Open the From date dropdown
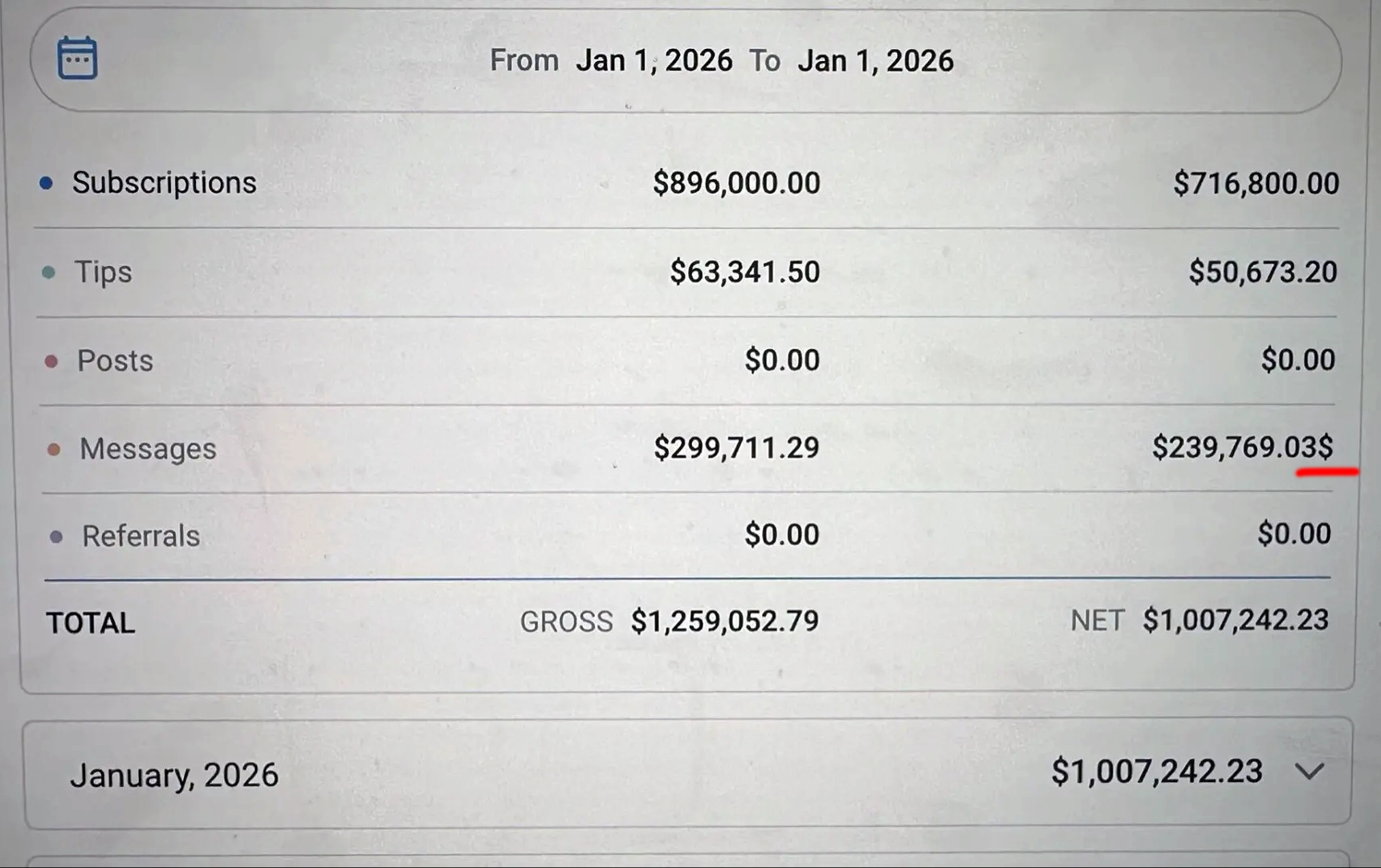The width and height of the screenshot is (1381, 868). pos(654,59)
